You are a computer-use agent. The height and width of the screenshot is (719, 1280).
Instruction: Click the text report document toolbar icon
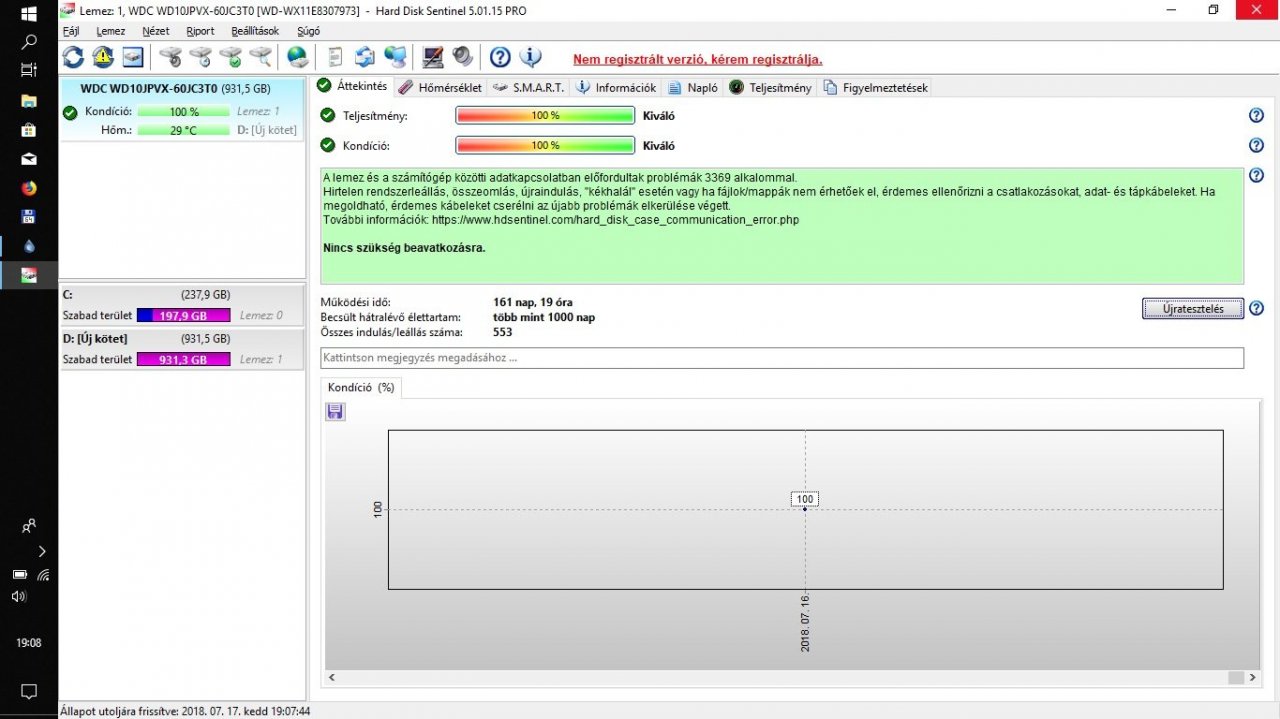coord(335,57)
